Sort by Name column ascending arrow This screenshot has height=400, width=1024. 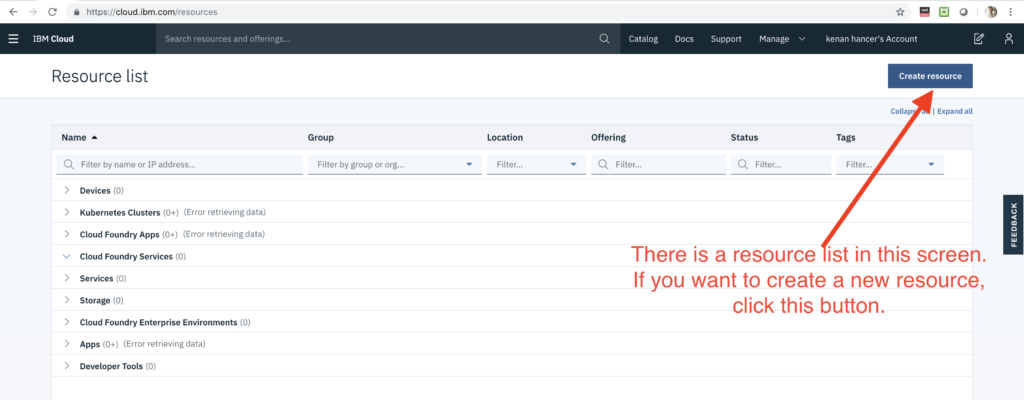click(x=94, y=138)
